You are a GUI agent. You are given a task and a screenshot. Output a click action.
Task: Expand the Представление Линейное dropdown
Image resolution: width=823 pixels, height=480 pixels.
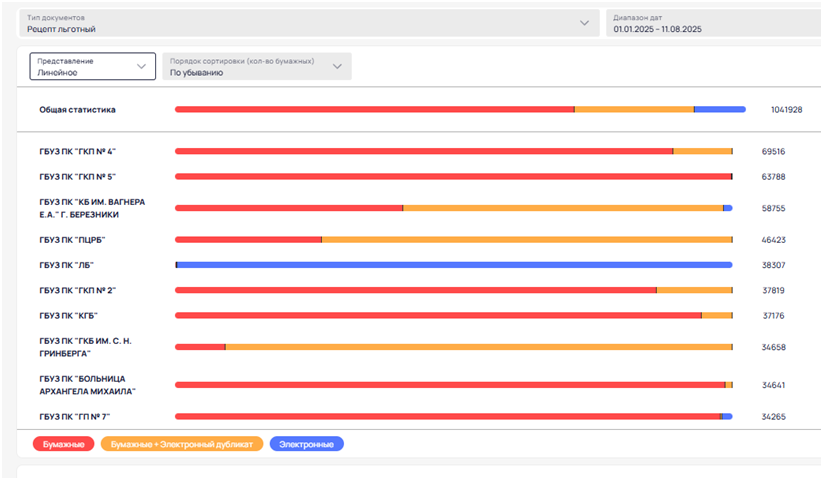point(92,67)
